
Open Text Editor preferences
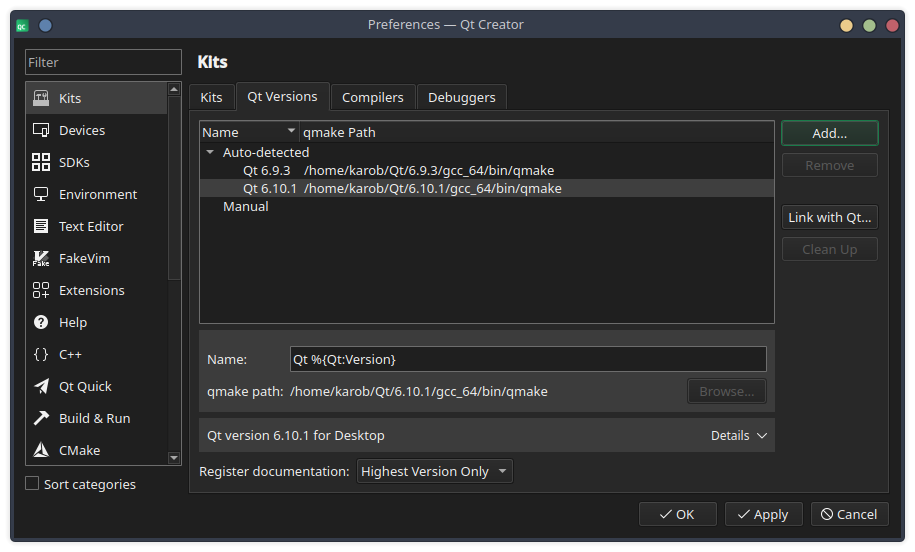pyautogui.click(x=90, y=226)
